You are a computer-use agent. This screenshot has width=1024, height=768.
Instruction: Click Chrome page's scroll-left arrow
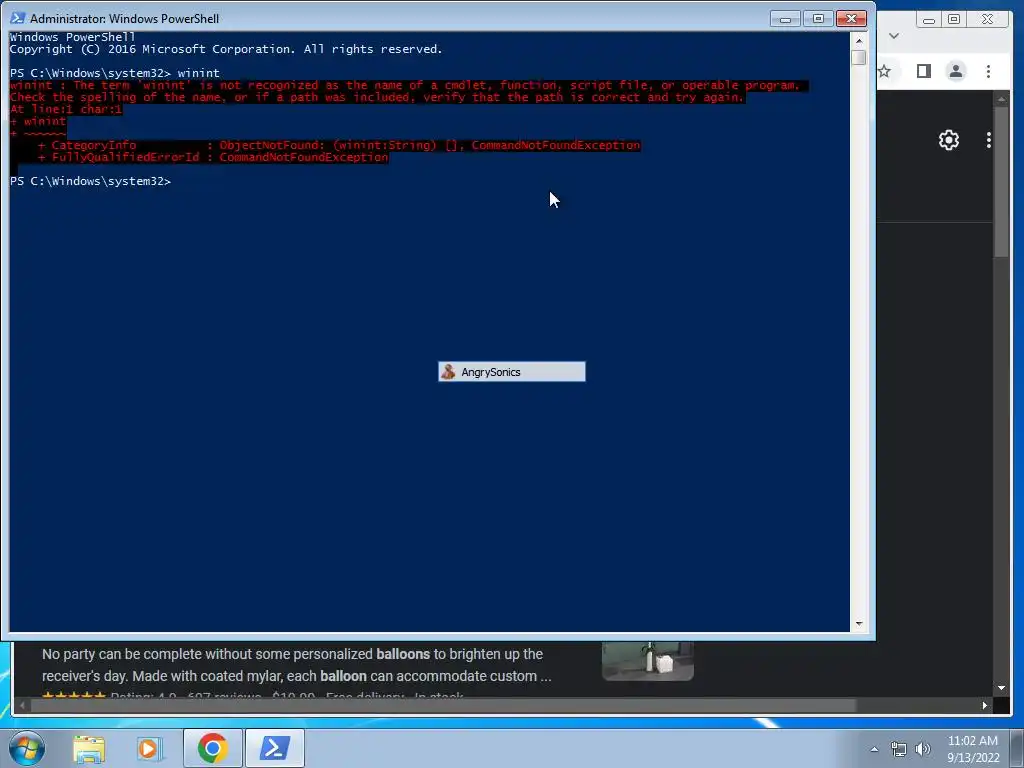(x=23, y=705)
